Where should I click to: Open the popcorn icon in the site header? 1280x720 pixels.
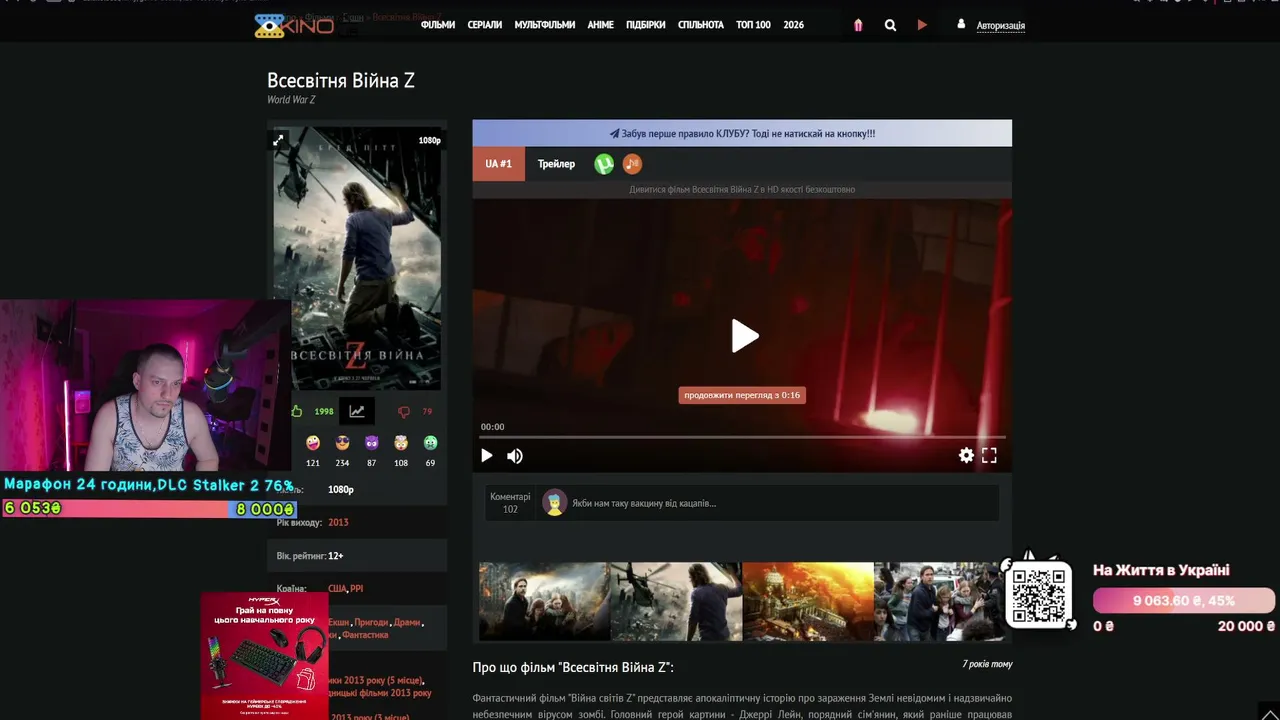coord(858,25)
